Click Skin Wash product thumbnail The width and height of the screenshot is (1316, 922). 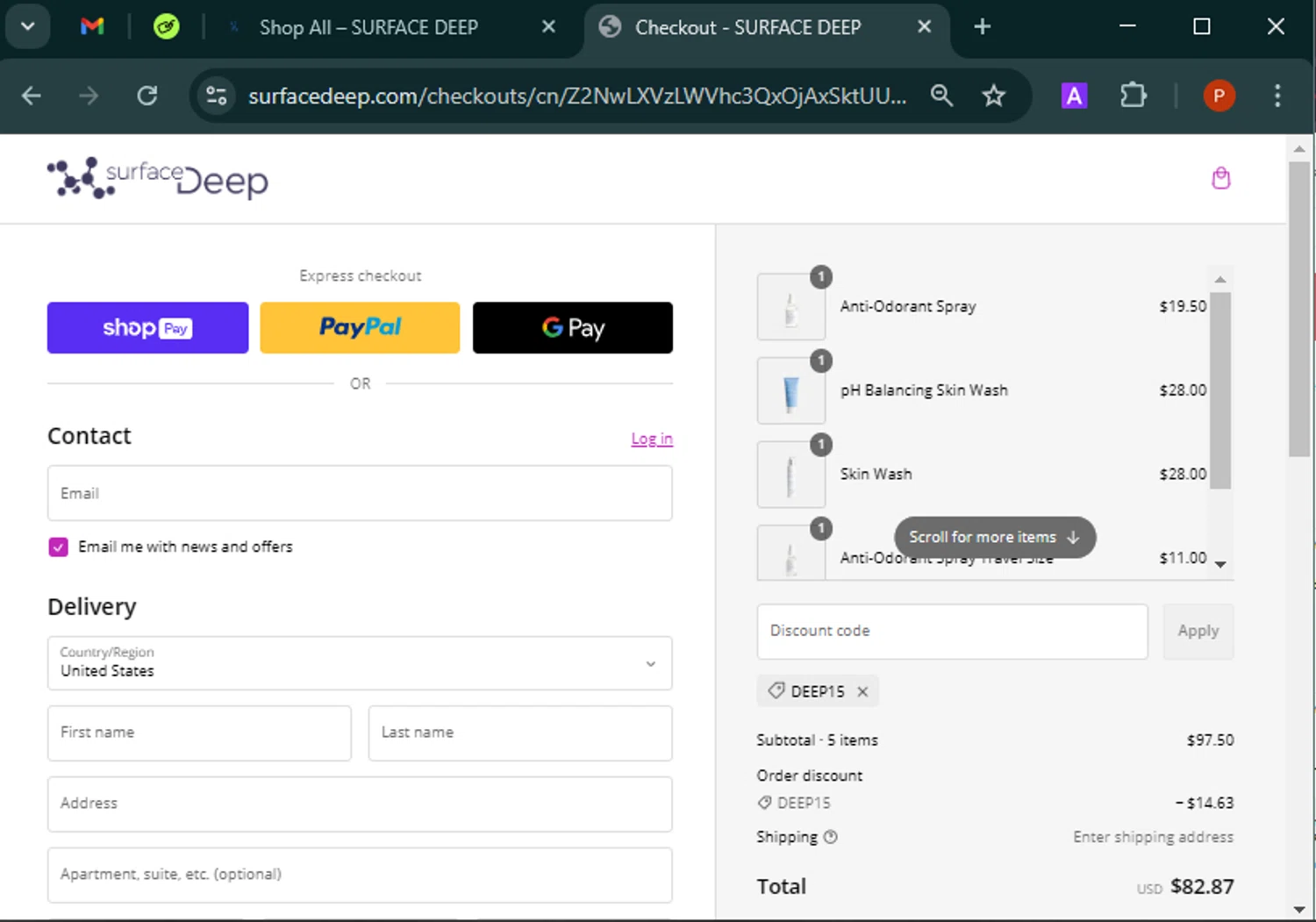tap(791, 475)
